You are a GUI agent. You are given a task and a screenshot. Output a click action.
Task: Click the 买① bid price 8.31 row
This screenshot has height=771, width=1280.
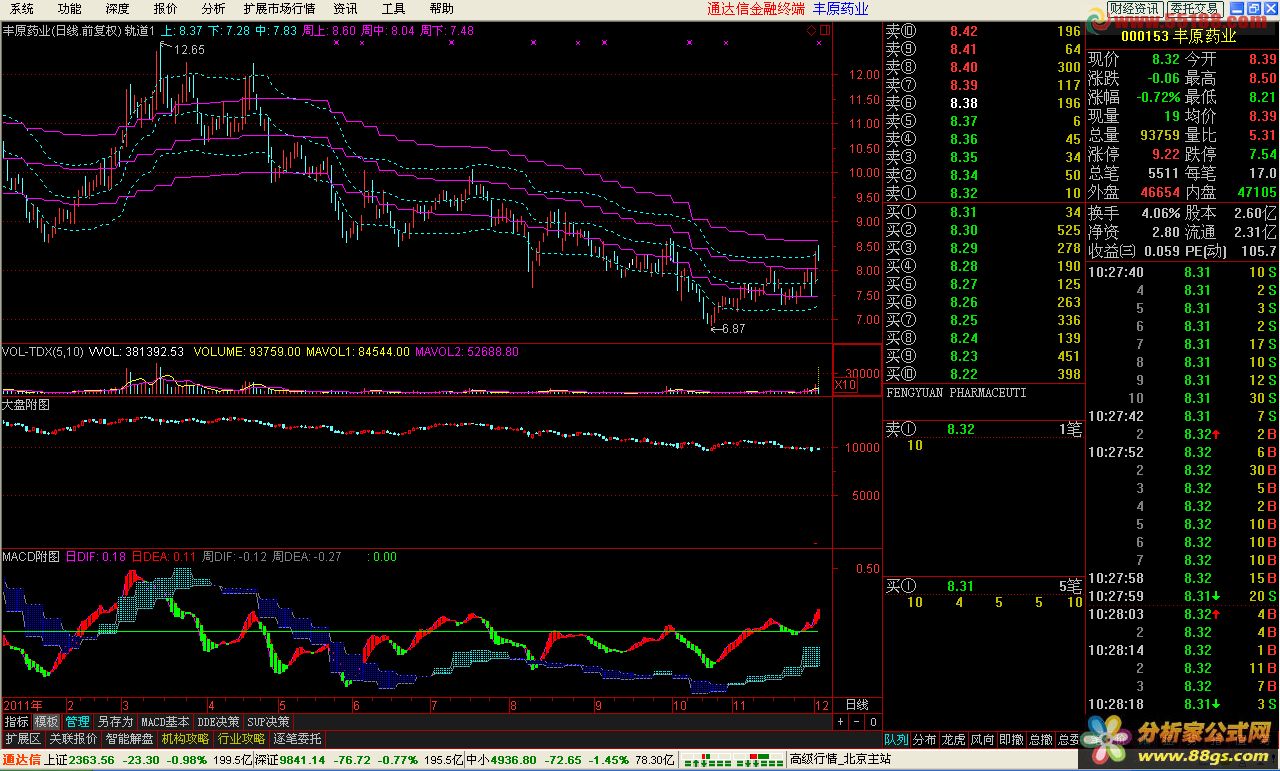click(x=983, y=212)
